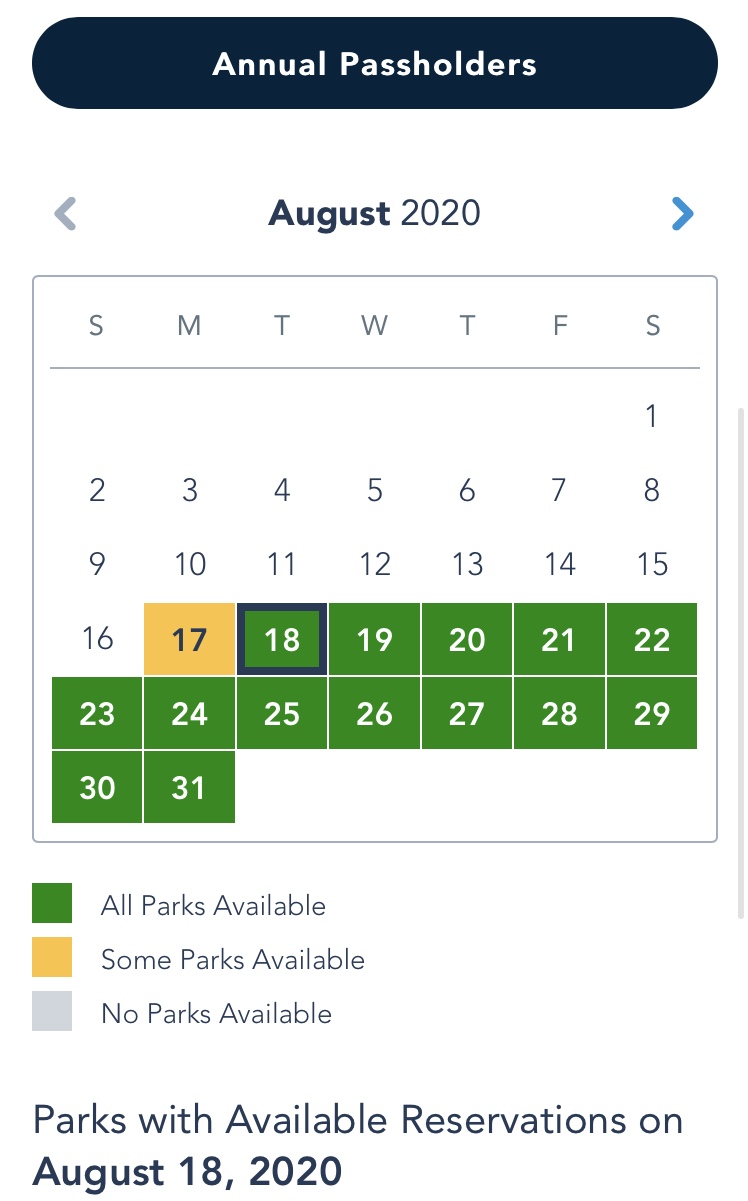The width and height of the screenshot is (748, 1201).
Task: Select August 27 on the calendar
Action: pos(467,713)
